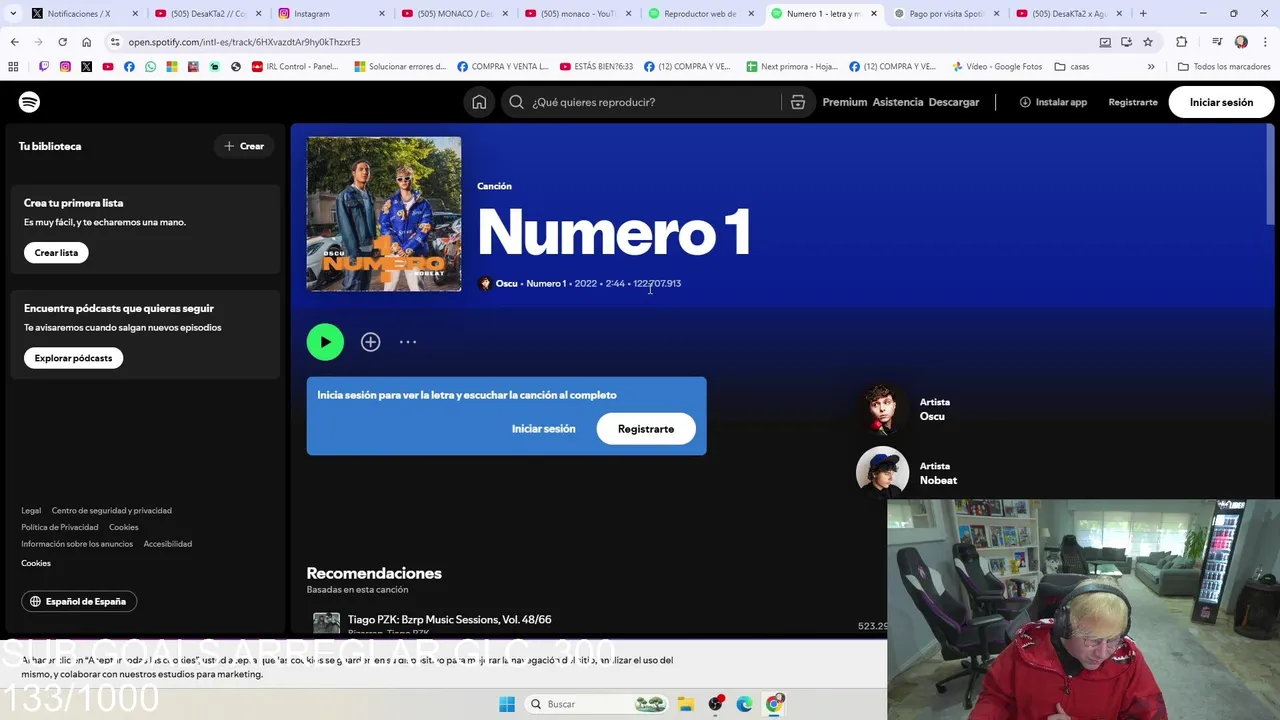Open casas bookmark folder
This screenshot has width=1280, height=720.
coord(1072,67)
